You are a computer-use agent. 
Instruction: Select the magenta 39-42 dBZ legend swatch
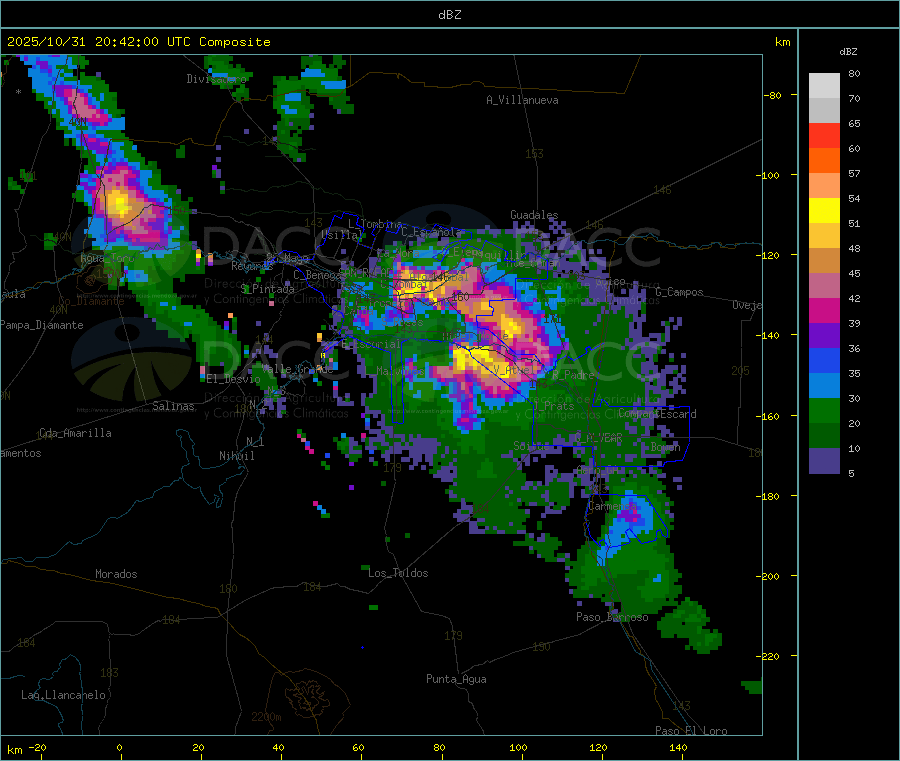point(824,310)
